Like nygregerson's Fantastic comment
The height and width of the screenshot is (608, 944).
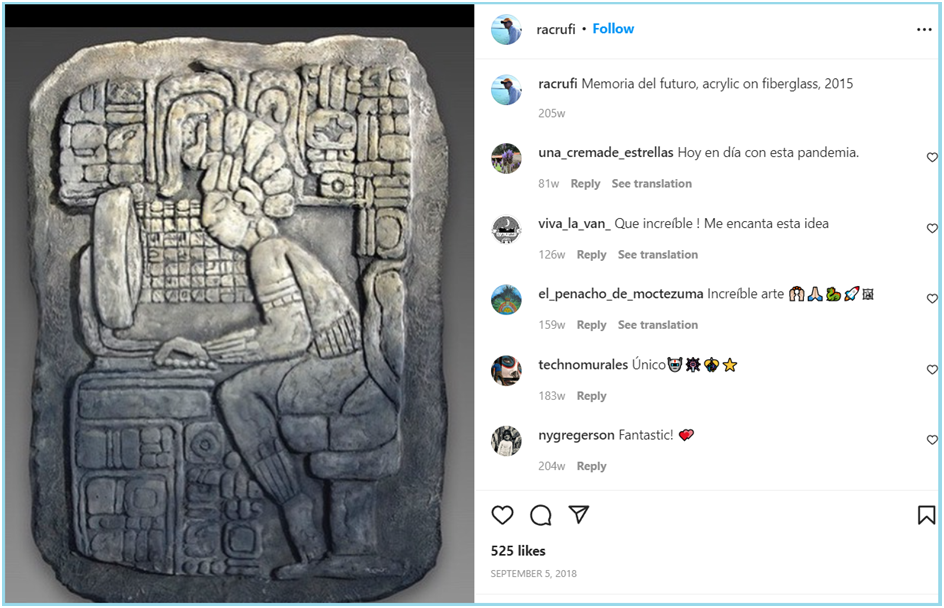(x=932, y=440)
